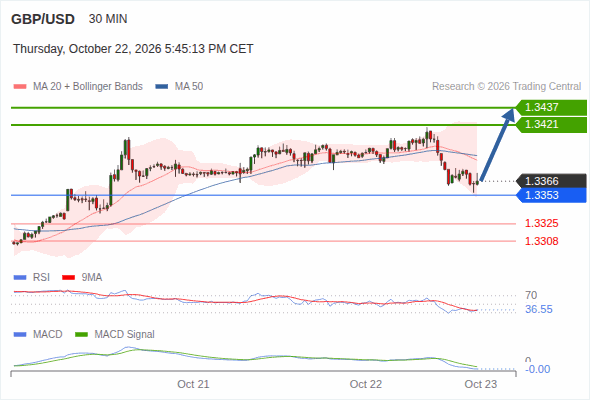The height and width of the screenshot is (400, 590).
Task: Click MA 20 + Bollinger Bands legend label
Action: tap(88, 87)
